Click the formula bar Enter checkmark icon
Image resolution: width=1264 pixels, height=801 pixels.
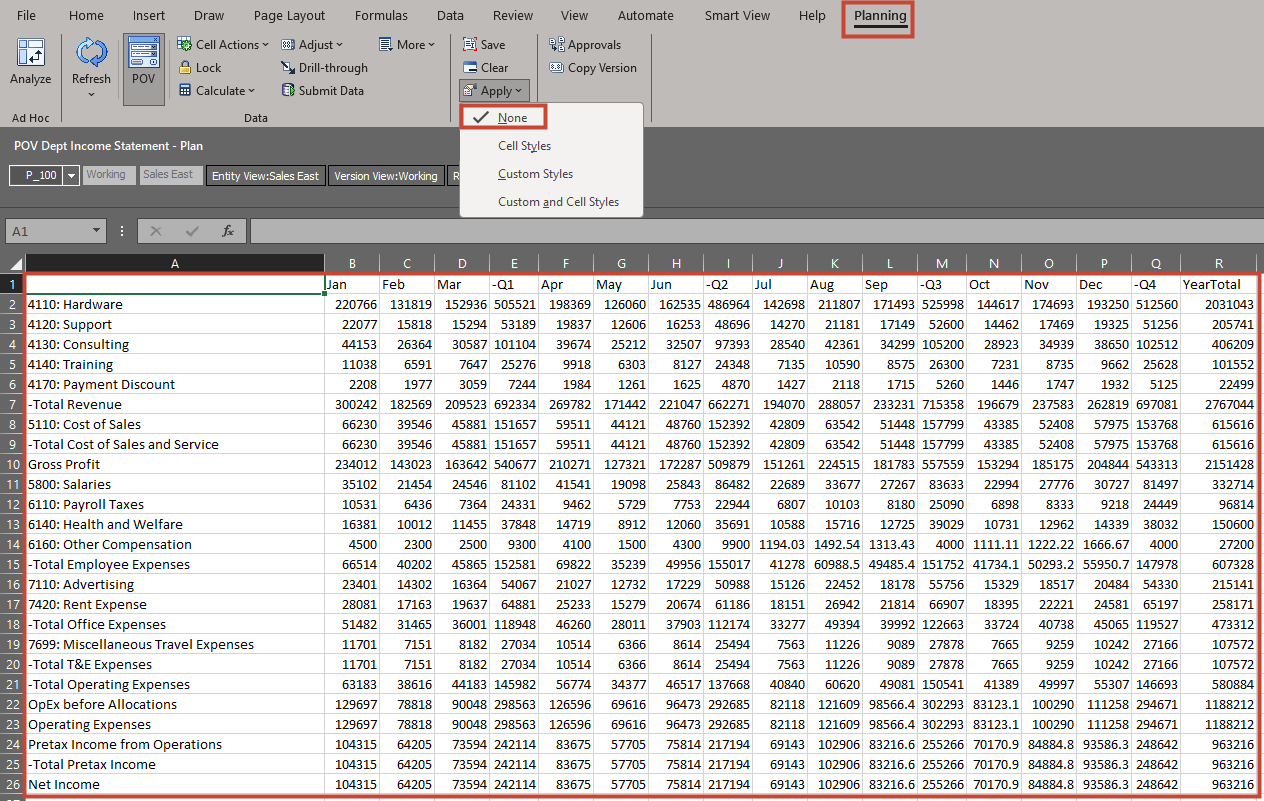click(192, 231)
